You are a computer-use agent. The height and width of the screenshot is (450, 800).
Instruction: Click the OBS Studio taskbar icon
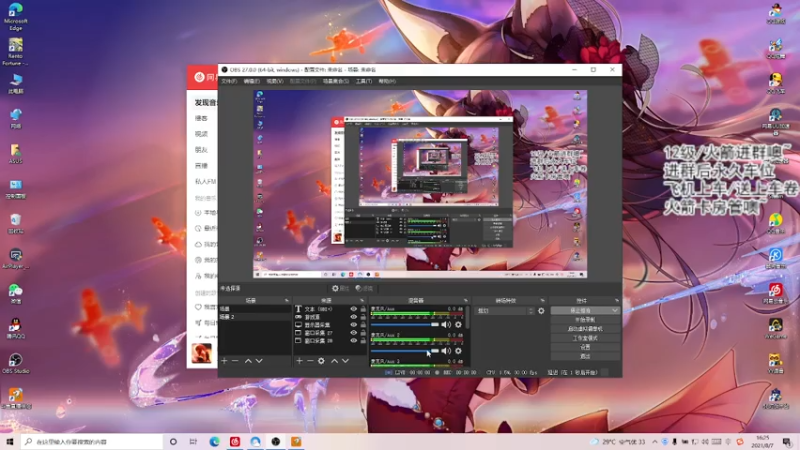(x=276, y=441)
